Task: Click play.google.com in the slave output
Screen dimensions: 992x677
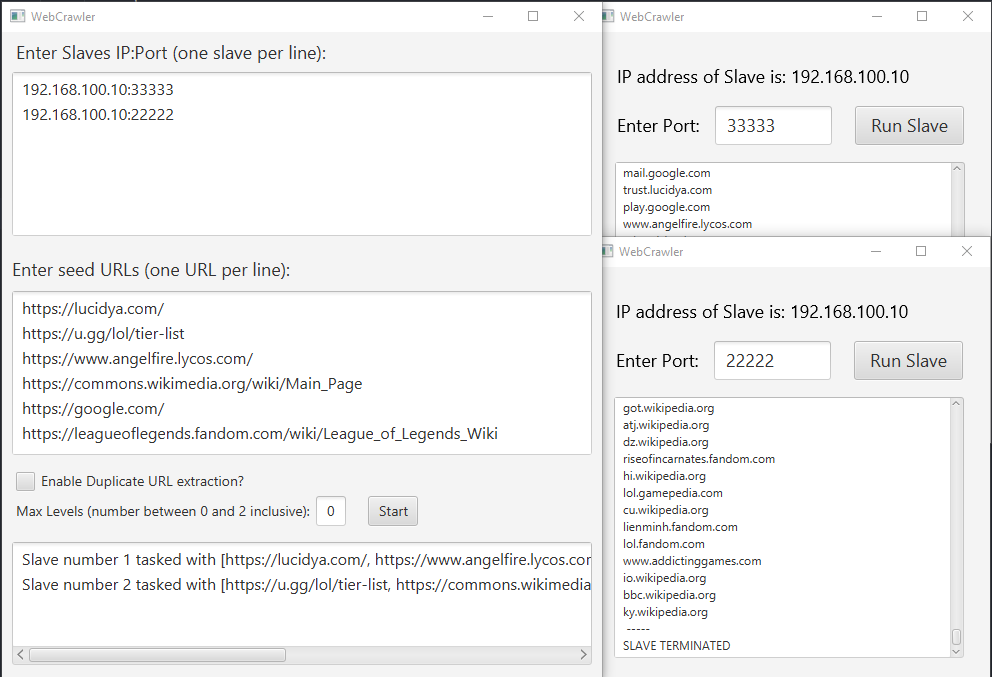Action: click(x=666, y=207)
